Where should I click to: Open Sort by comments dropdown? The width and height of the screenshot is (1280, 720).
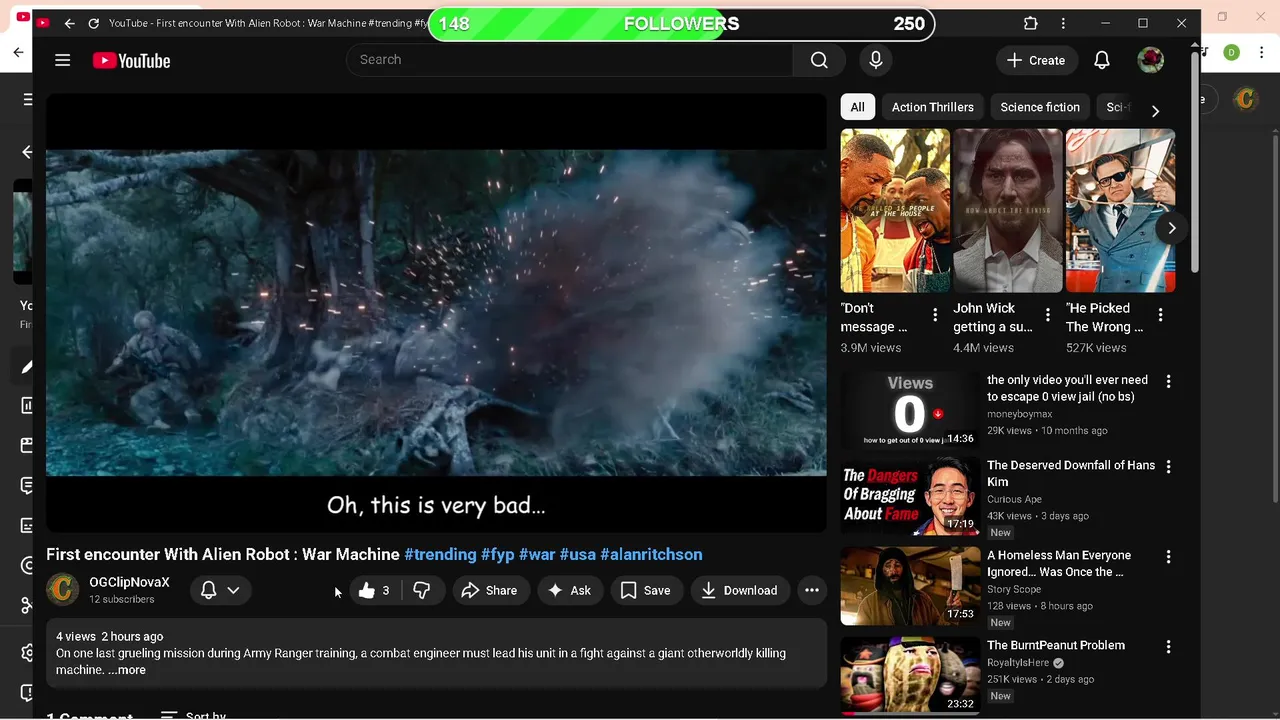tap(194, 714)
